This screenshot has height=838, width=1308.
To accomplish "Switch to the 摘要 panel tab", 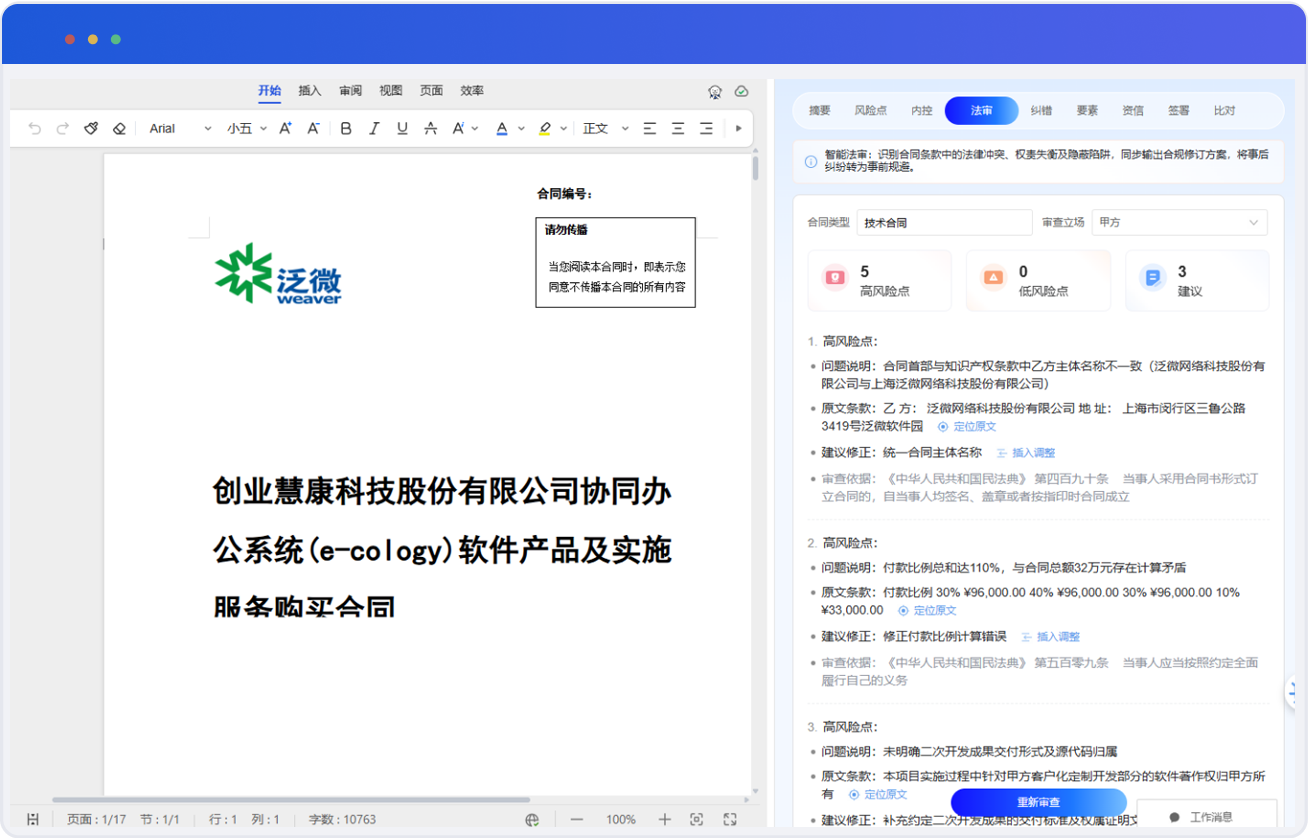I will [820, 111].
